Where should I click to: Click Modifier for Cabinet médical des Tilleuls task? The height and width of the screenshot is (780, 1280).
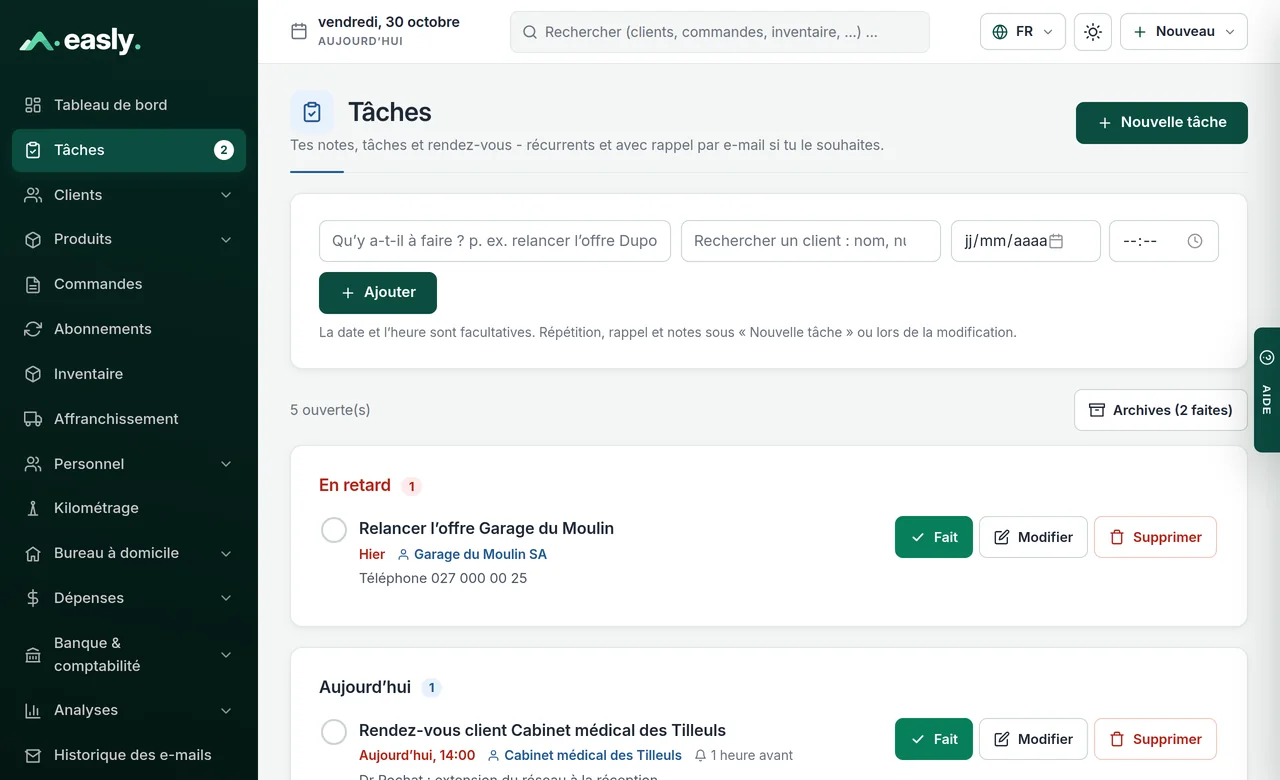pos(1033,739)
